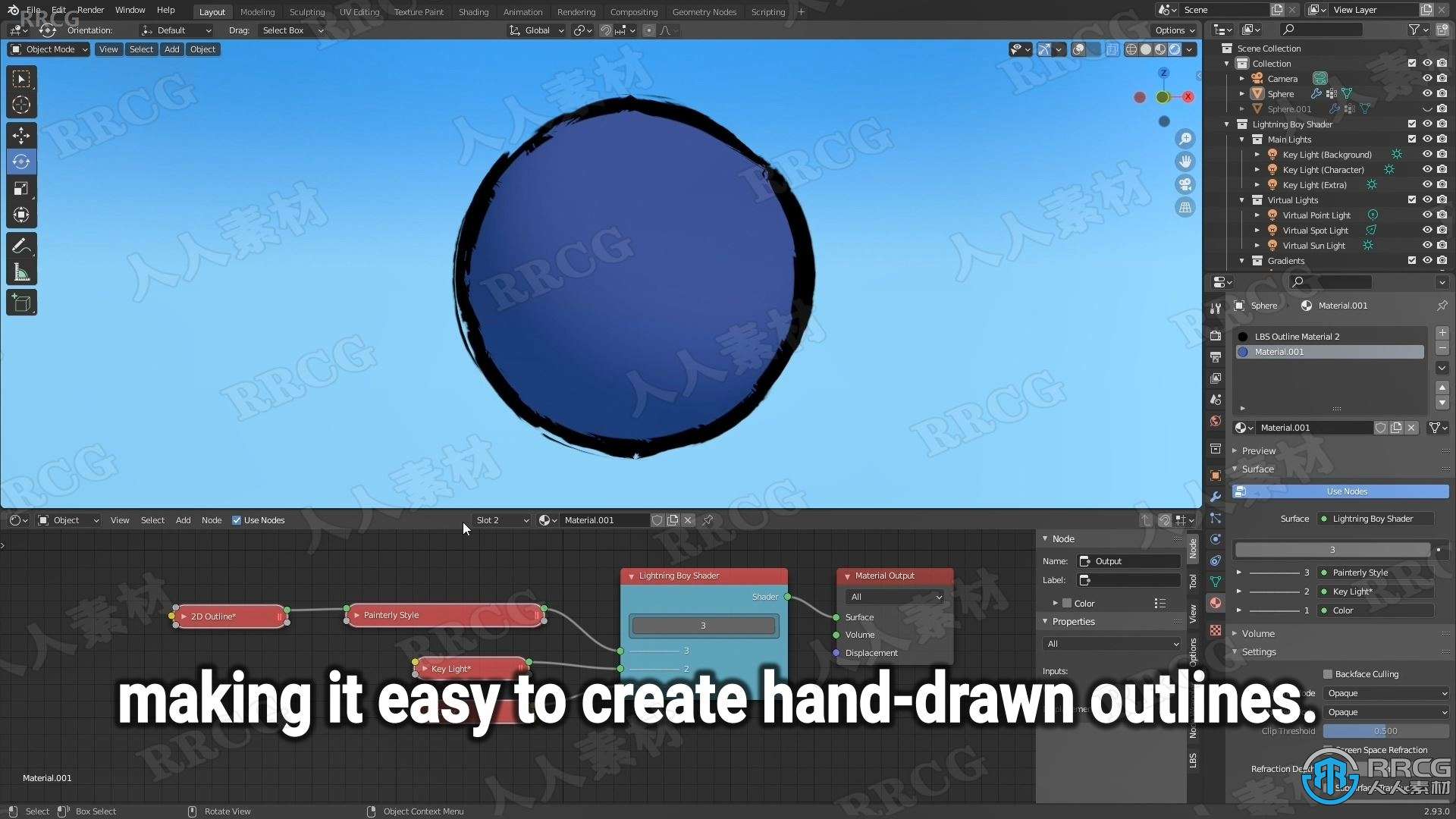Screen dimensions: 1456x819
Task: Expand the Color property in material panel
Action: click(x=1056, y=603)
